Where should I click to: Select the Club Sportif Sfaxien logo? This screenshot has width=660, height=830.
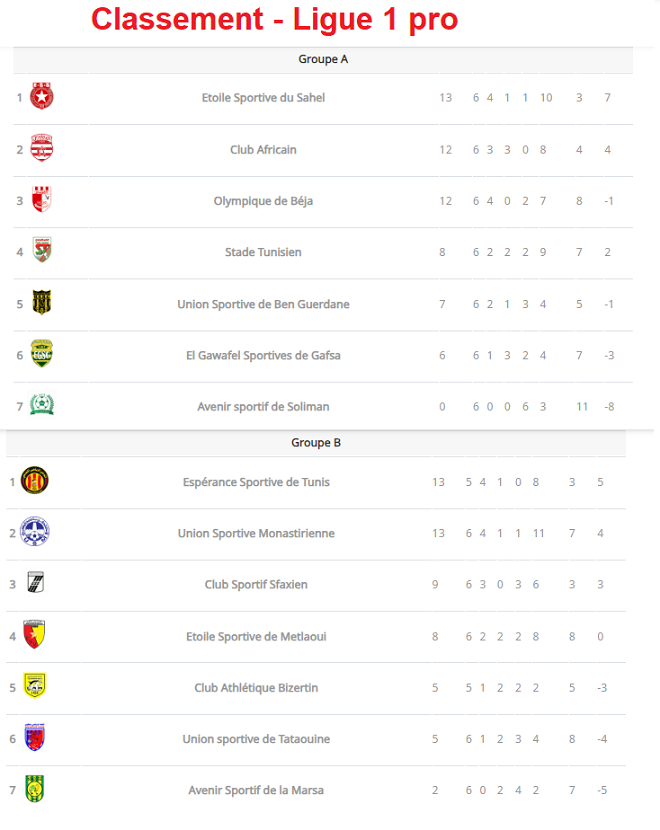(35, 583)
